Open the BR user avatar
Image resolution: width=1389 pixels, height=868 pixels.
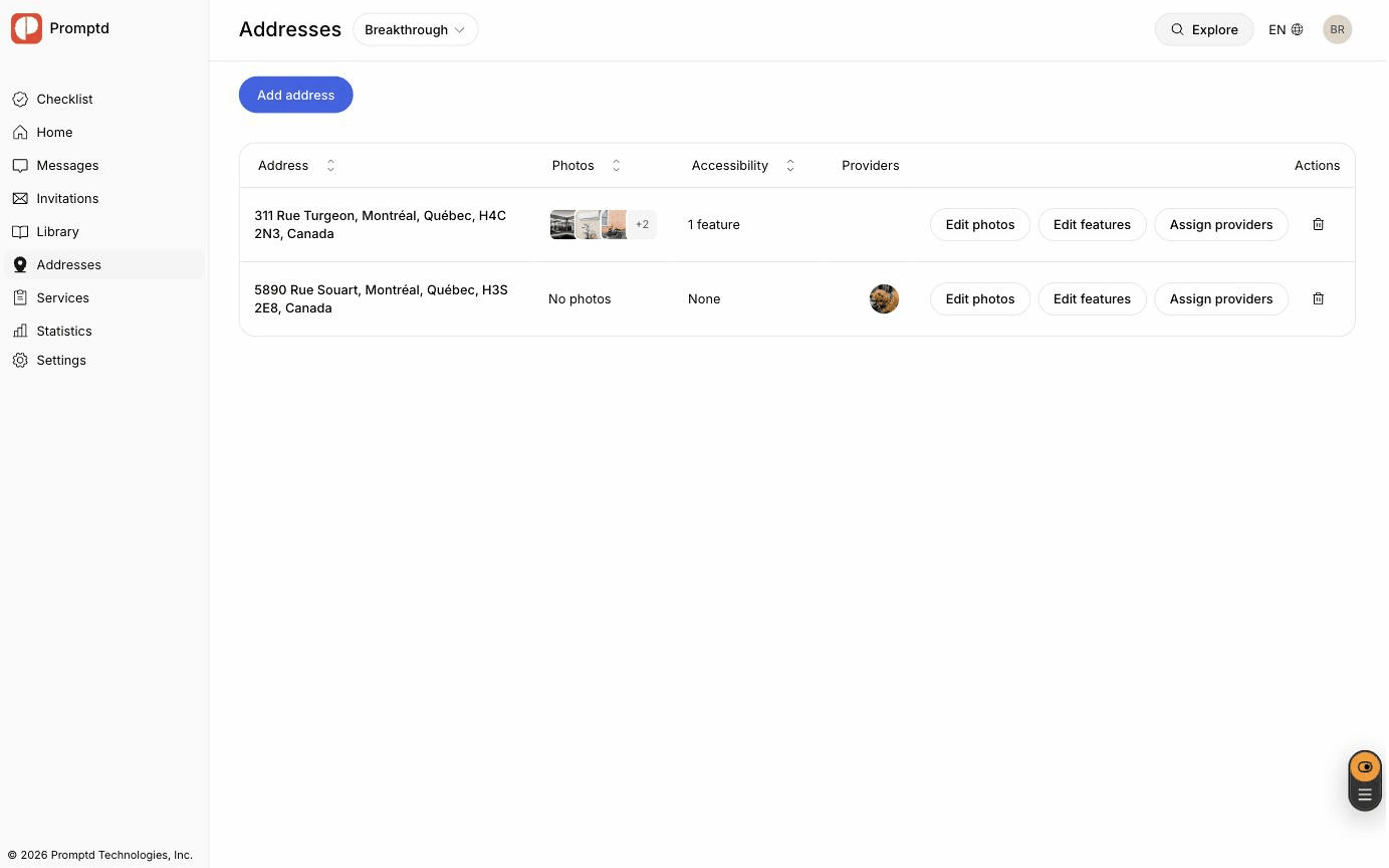click(1337, 29)
